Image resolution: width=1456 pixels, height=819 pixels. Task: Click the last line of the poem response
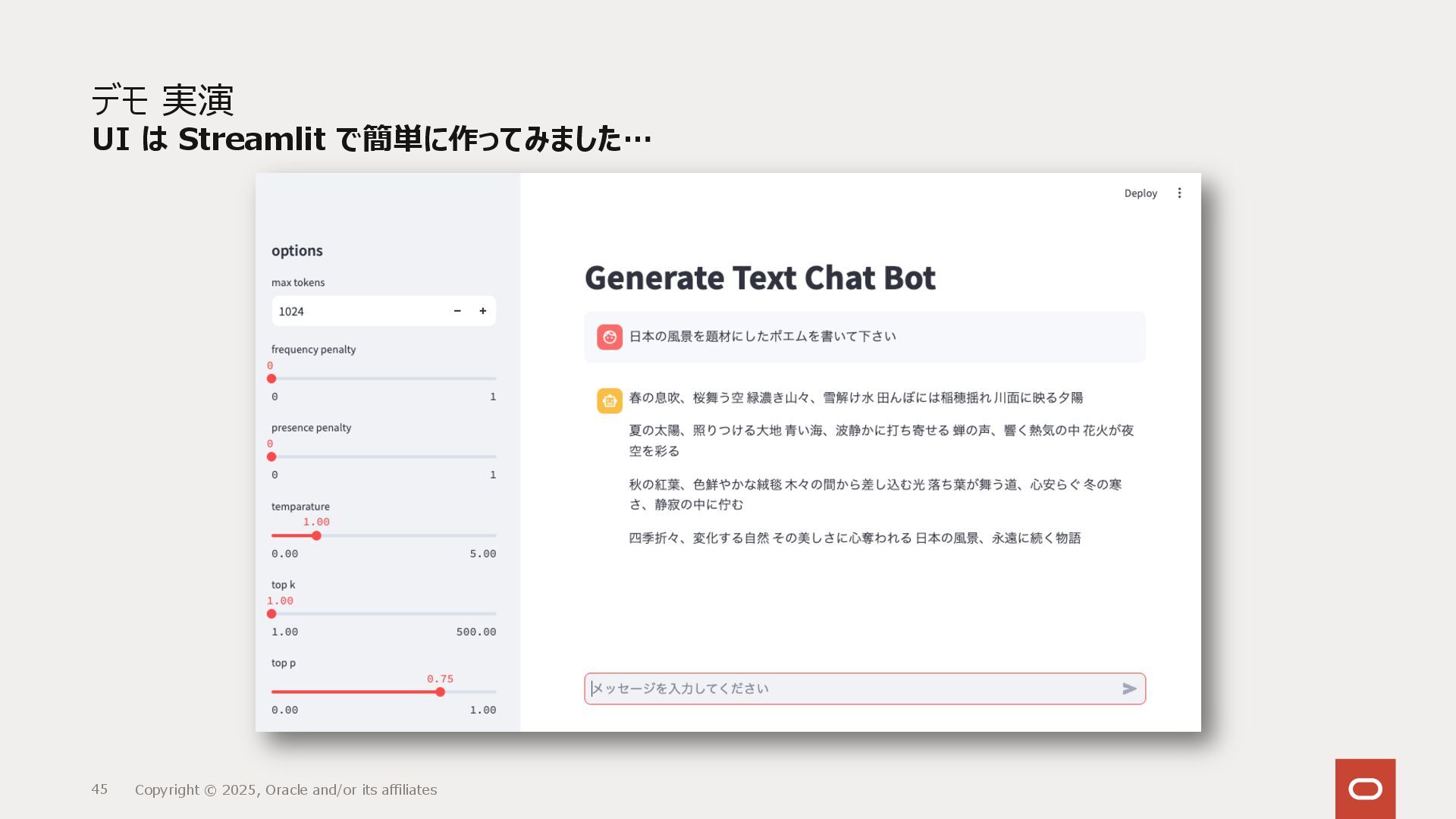[855, 538]
